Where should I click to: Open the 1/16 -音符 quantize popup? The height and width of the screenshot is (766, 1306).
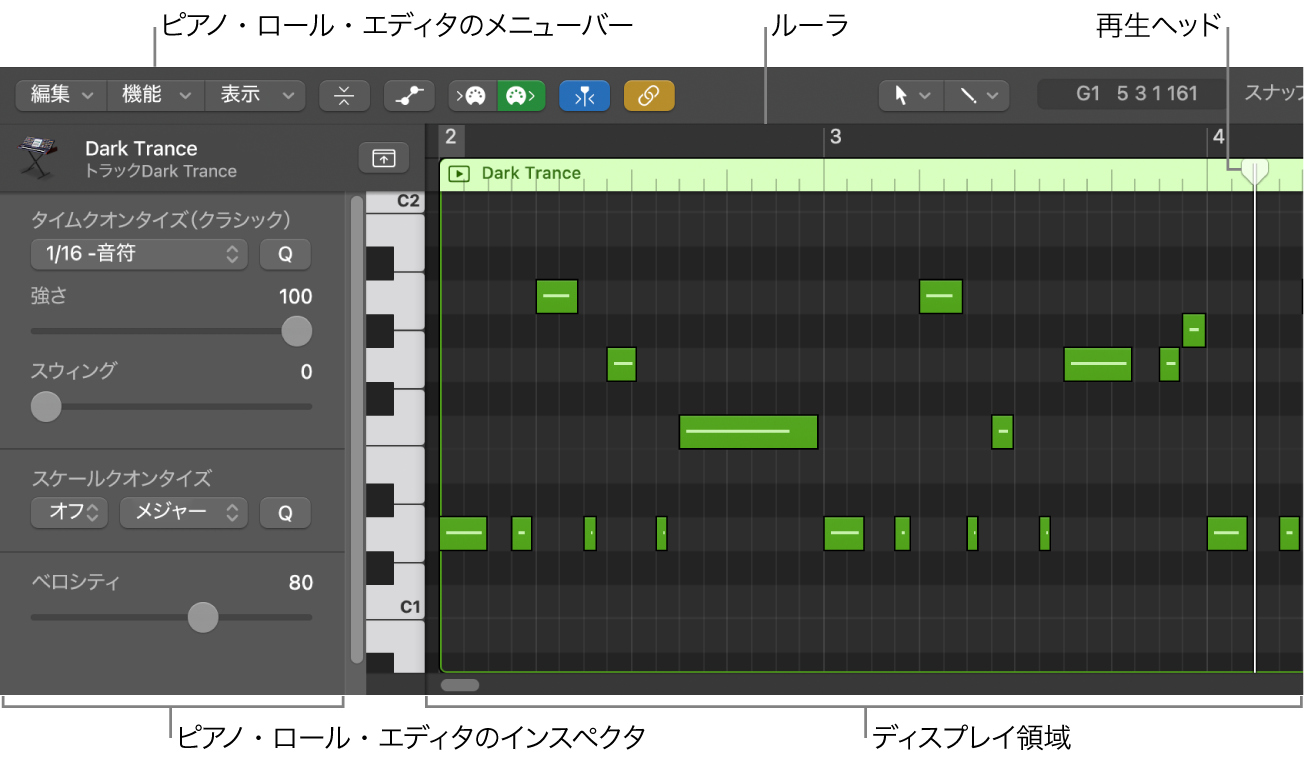pyautogui.click(x=139, y=254)
